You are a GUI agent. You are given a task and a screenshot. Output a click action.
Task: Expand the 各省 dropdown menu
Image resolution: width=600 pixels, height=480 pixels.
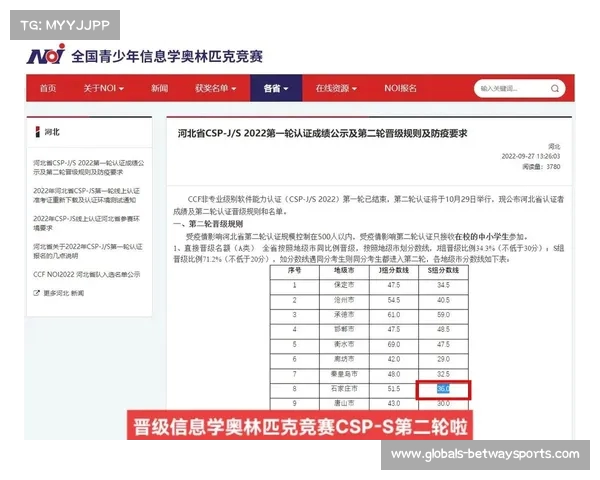[x=276, y=88]
